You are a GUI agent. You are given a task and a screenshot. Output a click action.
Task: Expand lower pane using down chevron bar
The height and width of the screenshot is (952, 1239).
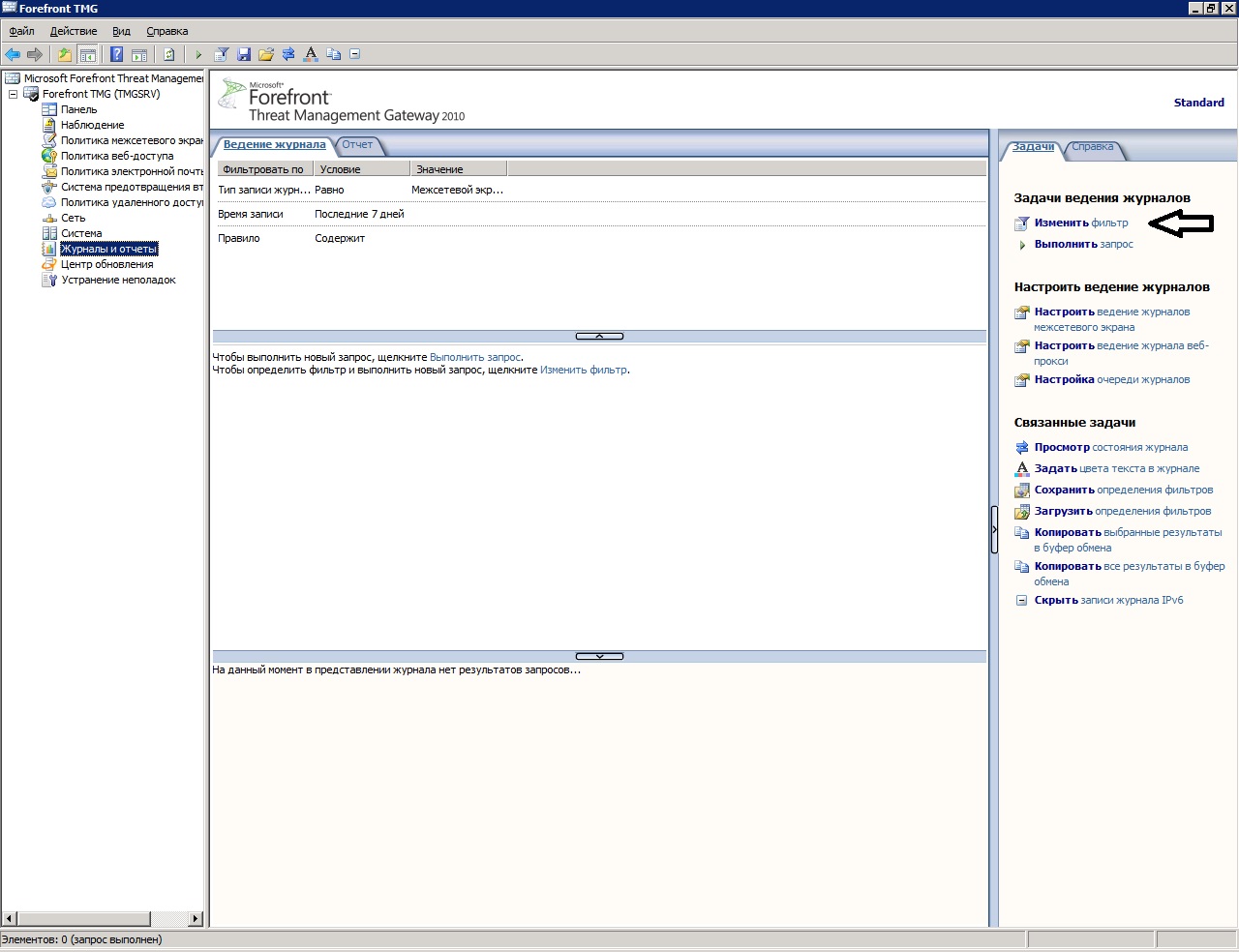(599, 656)
